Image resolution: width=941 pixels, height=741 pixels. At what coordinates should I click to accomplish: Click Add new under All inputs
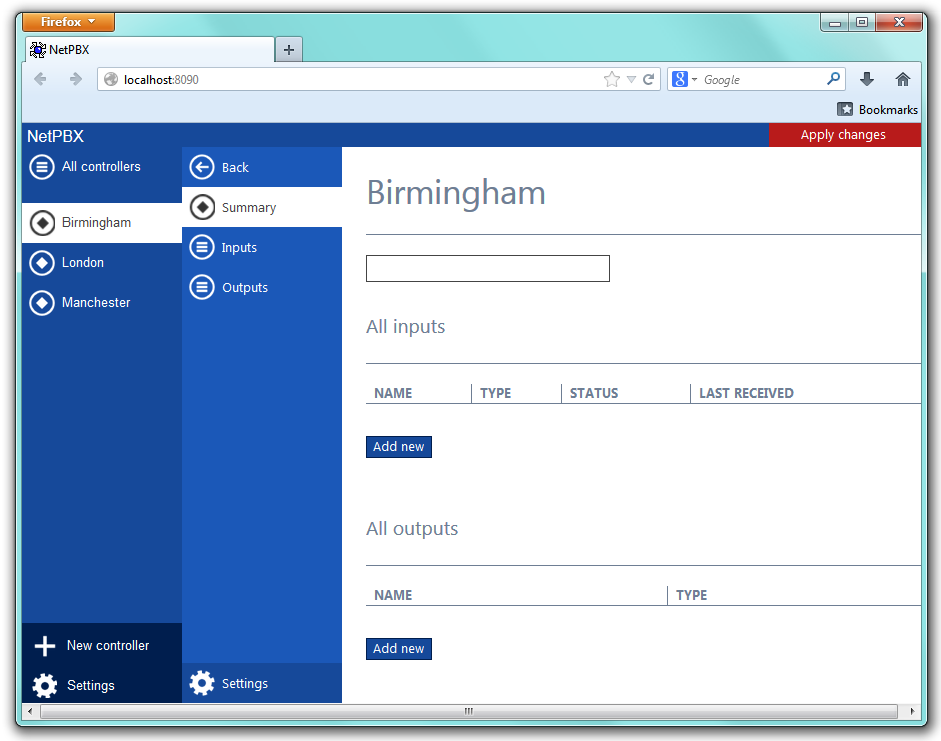[x=399, y=447]
